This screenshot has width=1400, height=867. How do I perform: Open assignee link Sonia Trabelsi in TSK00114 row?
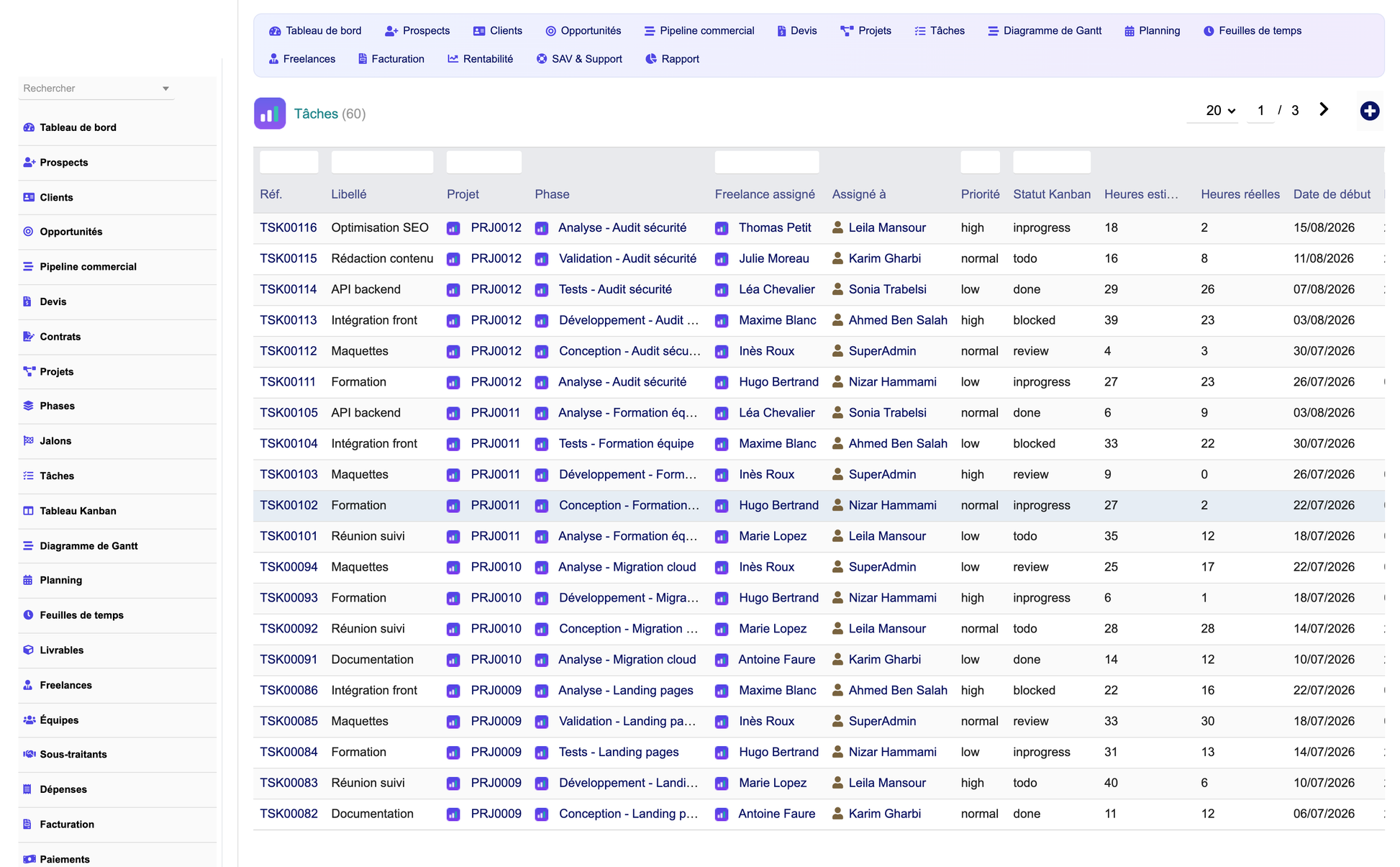pos(888,289)
